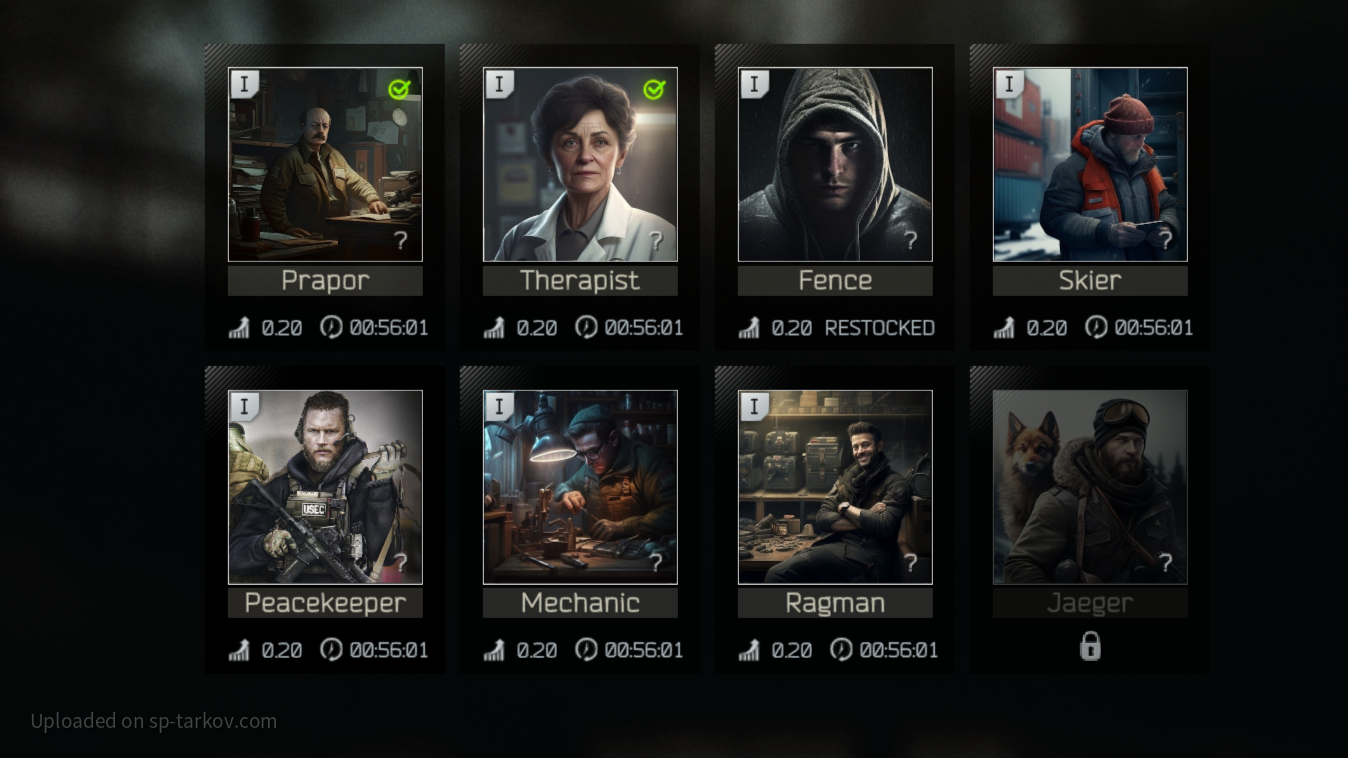
Task: Select the Peacekeeper portrait
Action: pyautogui.click(x=325, y=487)
